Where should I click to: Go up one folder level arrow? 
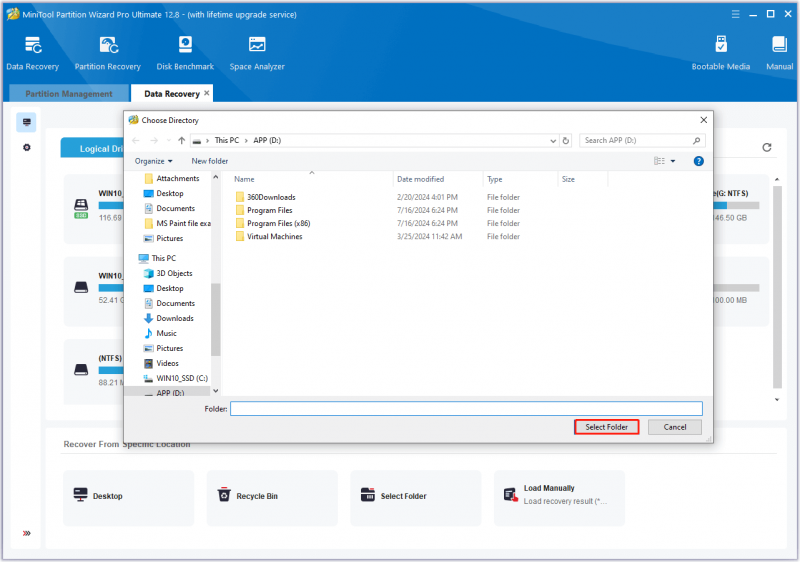click(182, 140)
